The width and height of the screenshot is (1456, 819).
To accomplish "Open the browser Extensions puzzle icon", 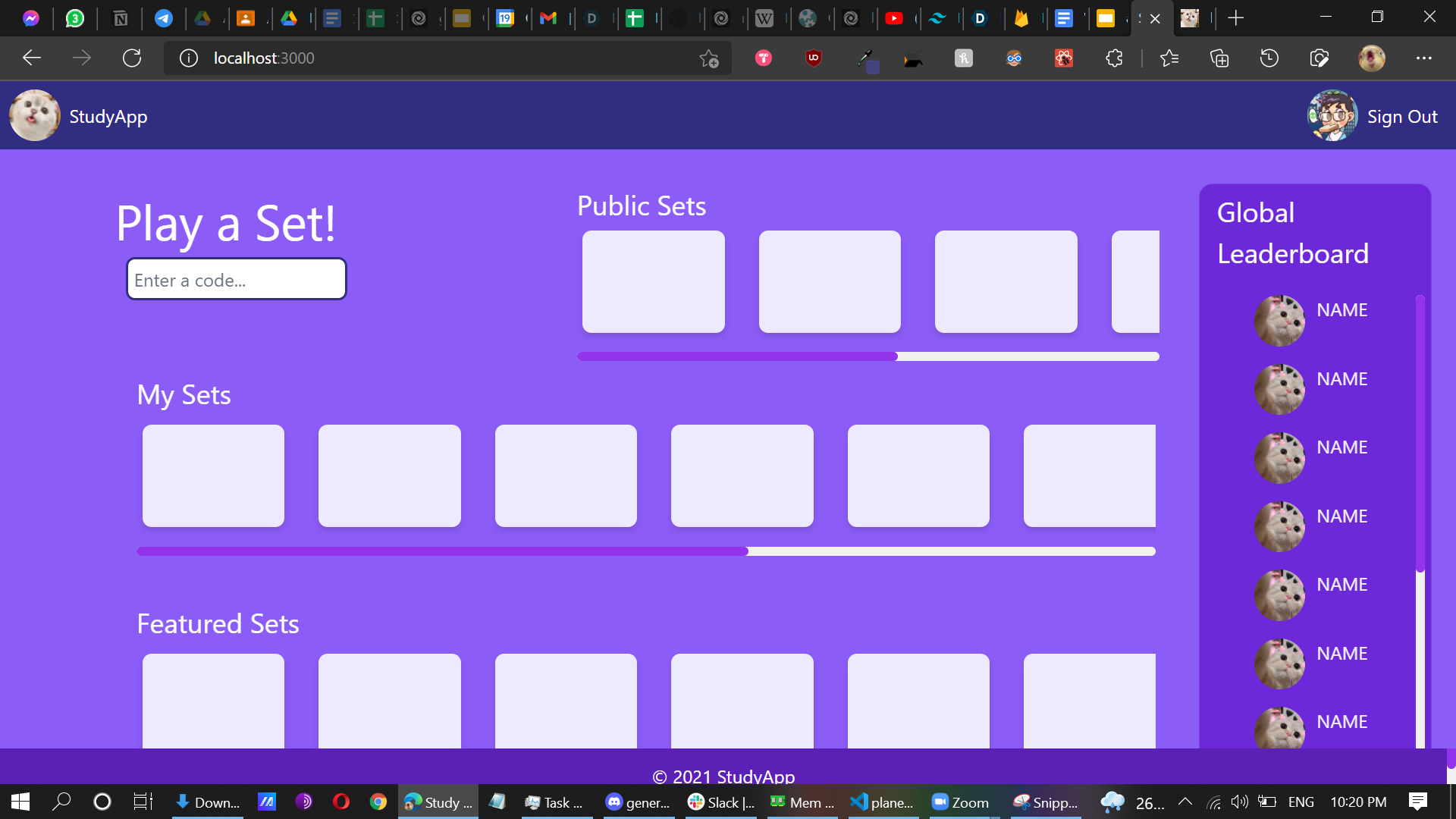I will pos(1114,58).
